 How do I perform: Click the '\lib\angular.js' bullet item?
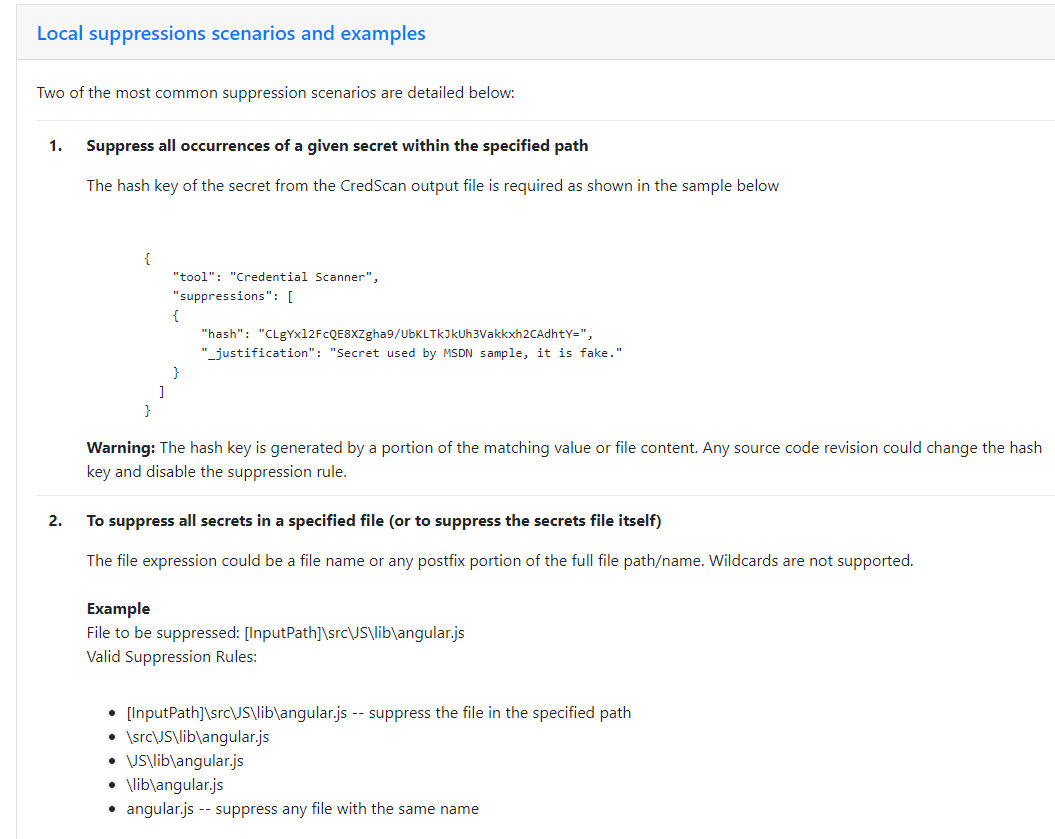(x=174, y=785)
